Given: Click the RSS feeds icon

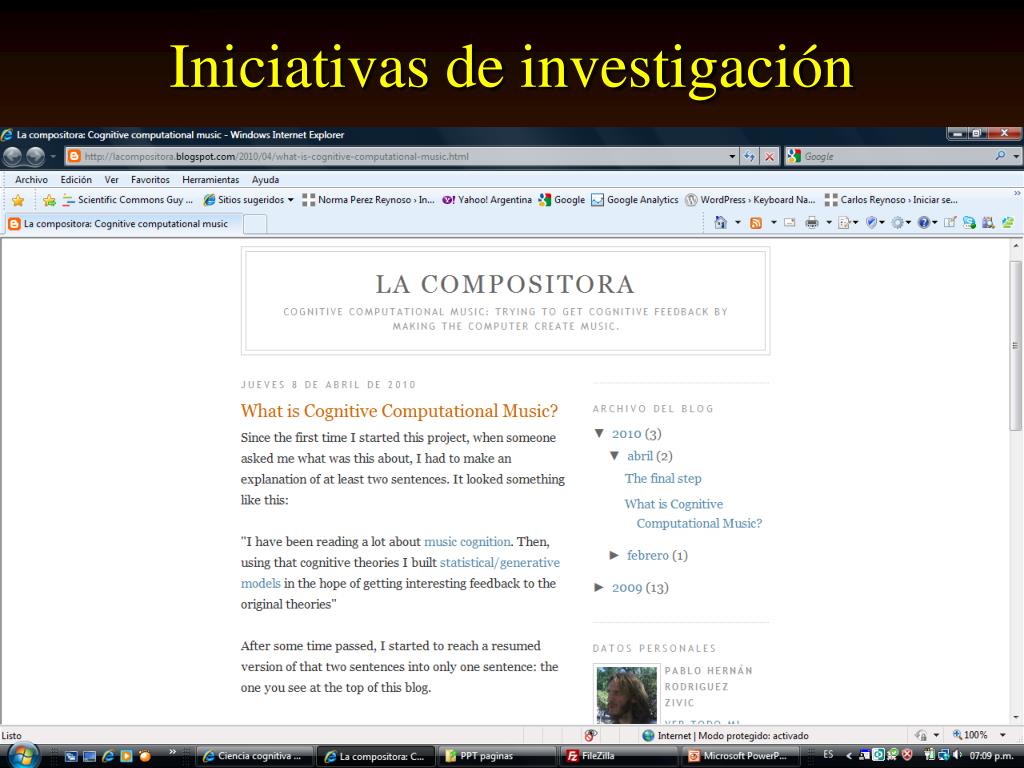Looking at the screenshot, I should 756,223.
